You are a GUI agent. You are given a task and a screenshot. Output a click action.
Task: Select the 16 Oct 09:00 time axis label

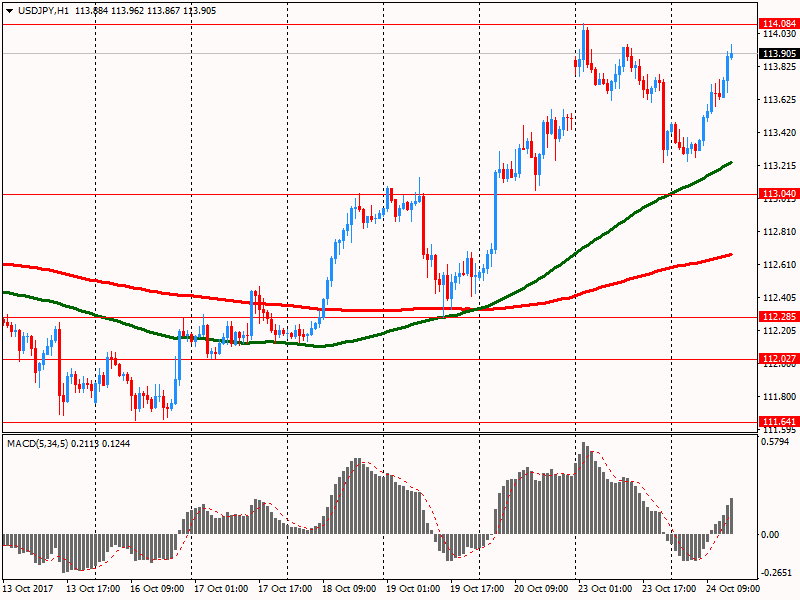tap(157, 589)
